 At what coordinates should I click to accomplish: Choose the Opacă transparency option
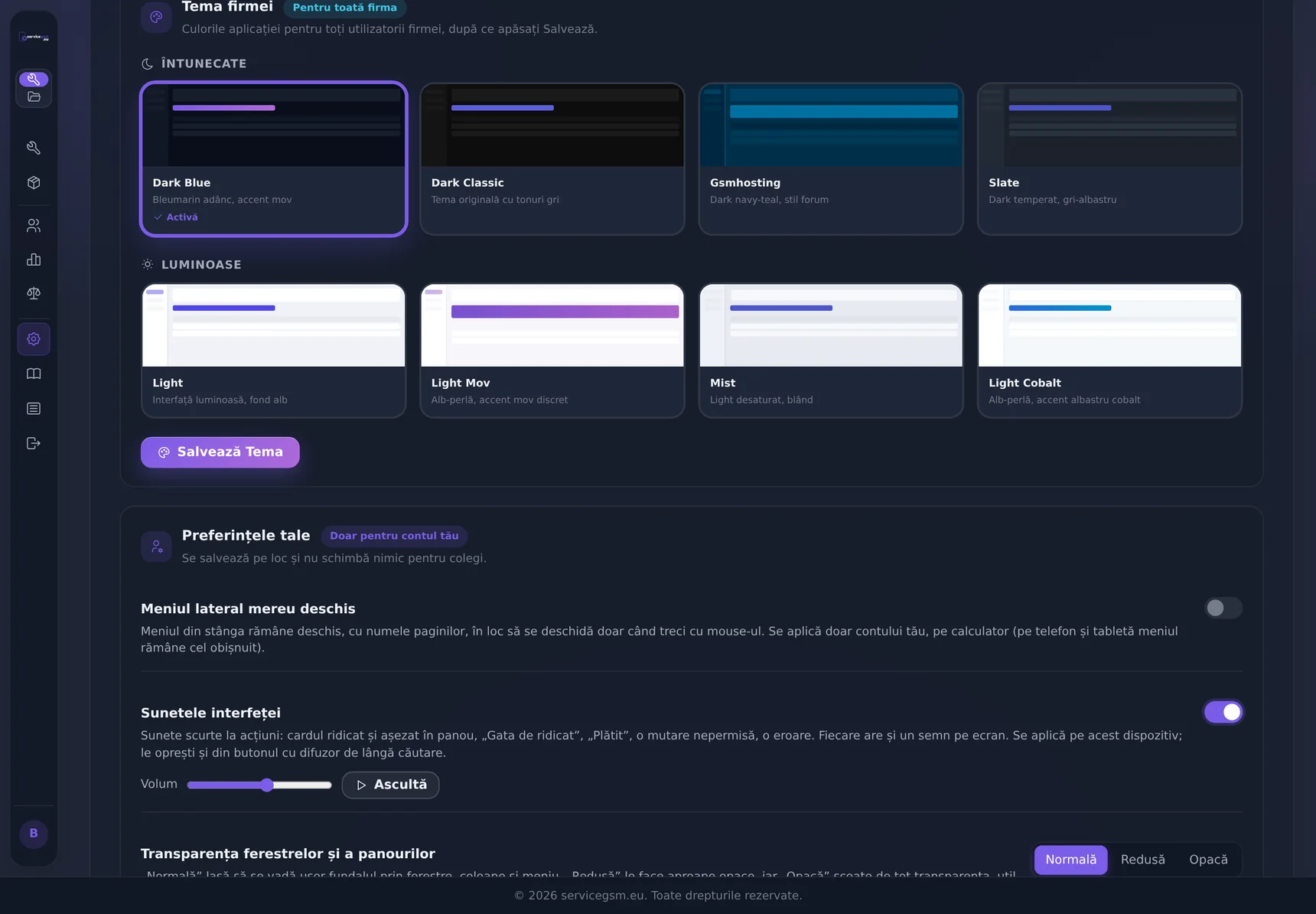[1208, 860]
